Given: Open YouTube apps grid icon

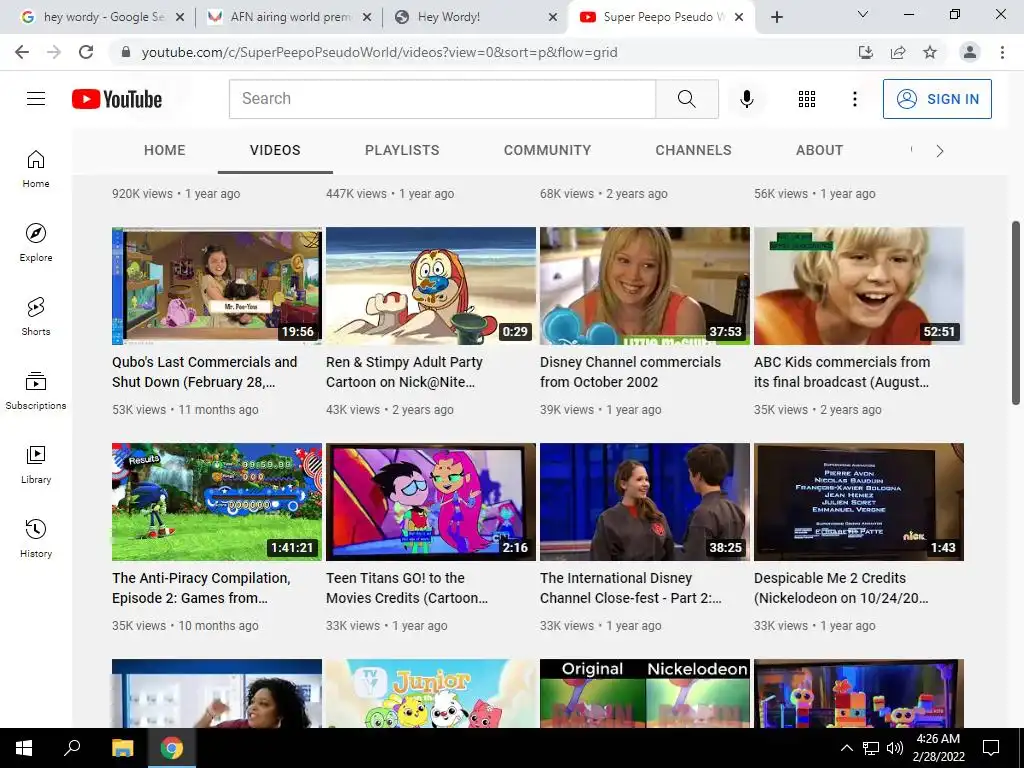Looking at the screenshot, I should (807, 99).
